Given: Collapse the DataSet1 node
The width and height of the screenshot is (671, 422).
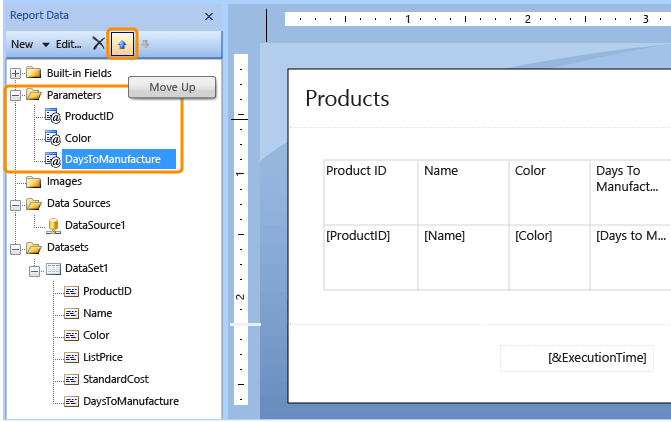Looking at the screenshot, I should [34, 271].
